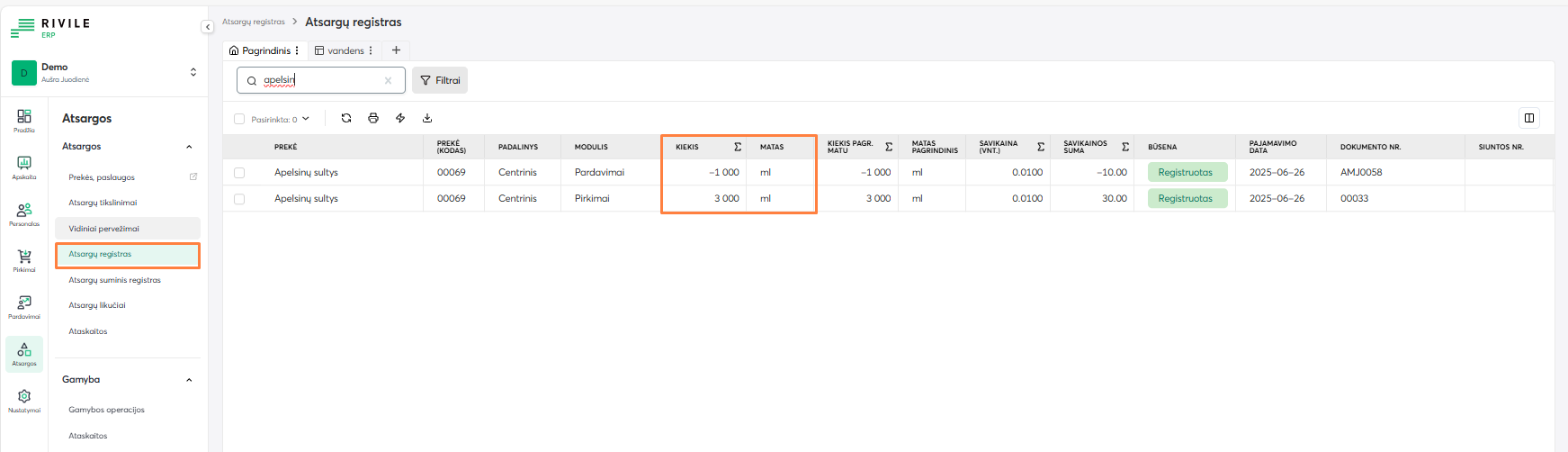Click the print icon in table toolbar
This screenshot has width=1568, height=452.
click(373, 118)
